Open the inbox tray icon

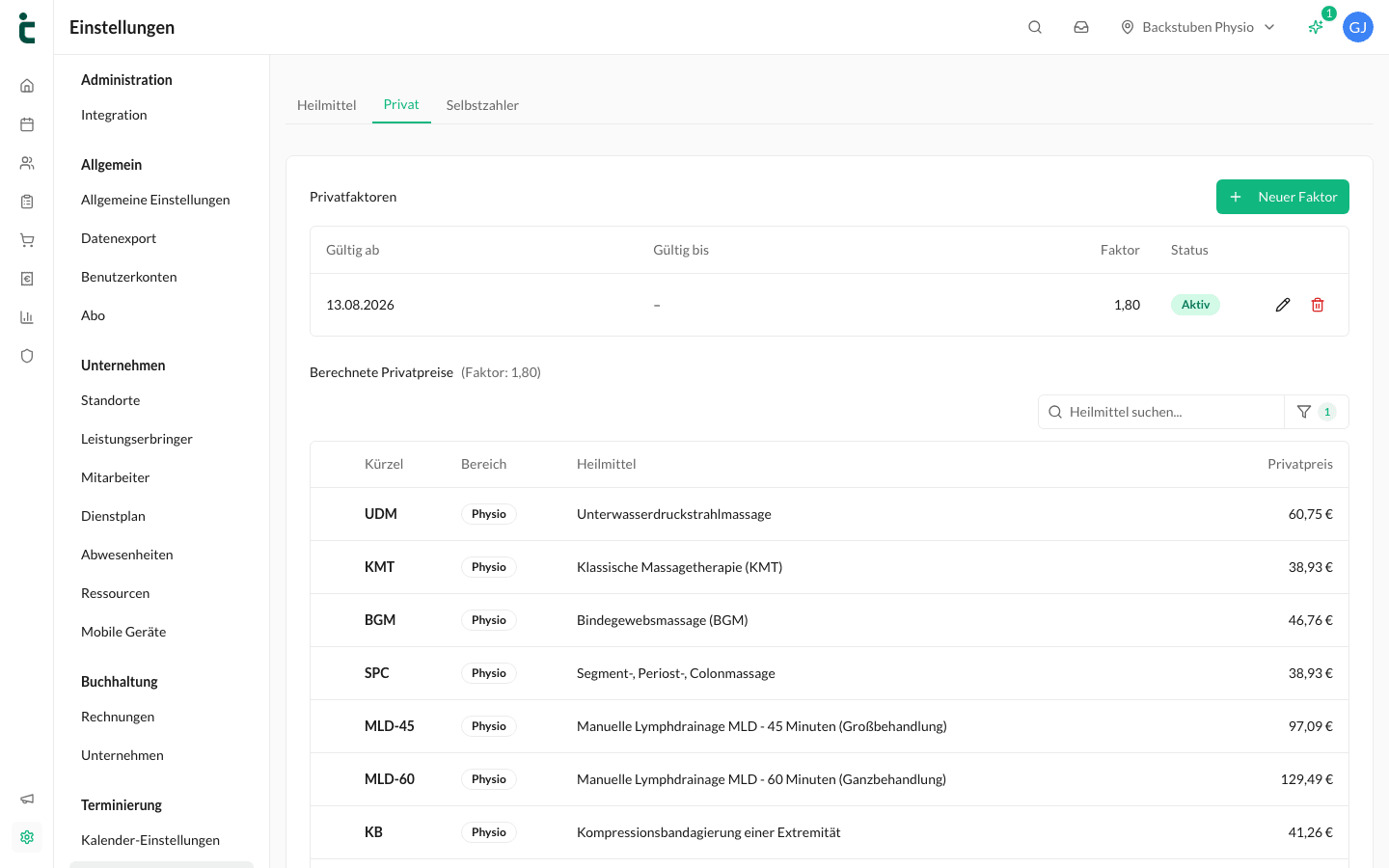coord(1081,27)
